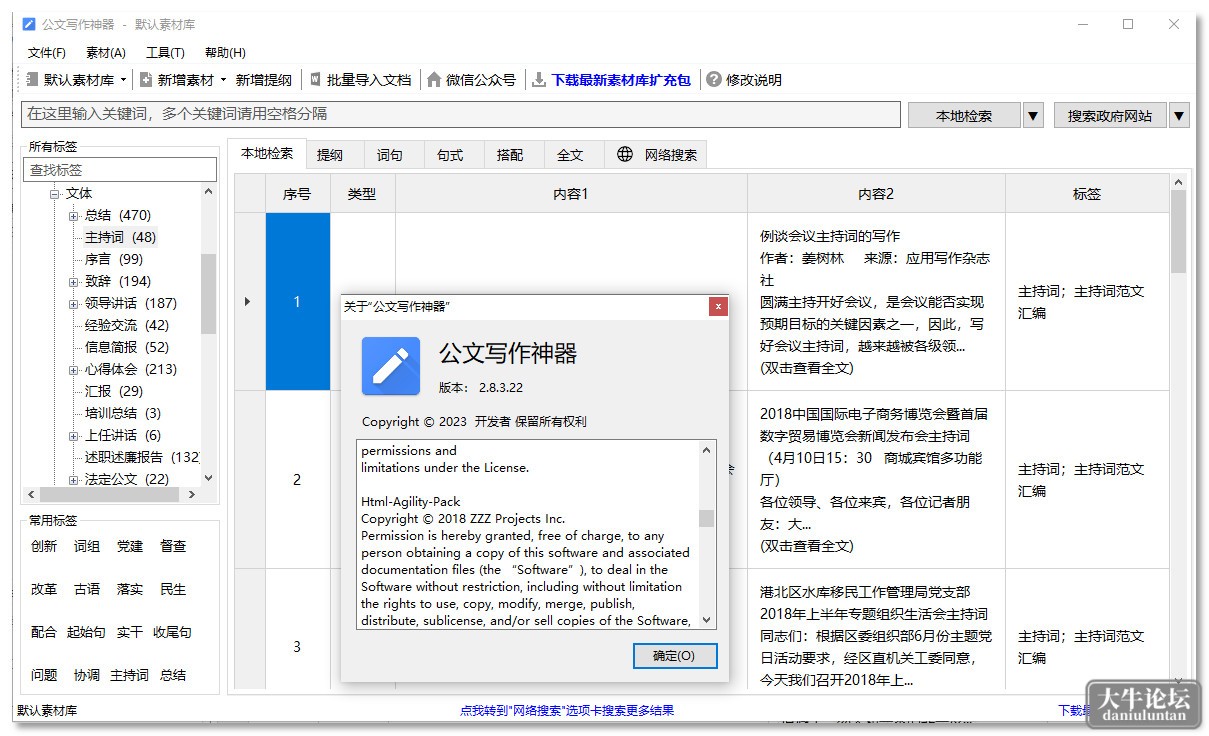Click tag tree horizontal scrollbar right arrow
1209x736 pixels.
190,495
